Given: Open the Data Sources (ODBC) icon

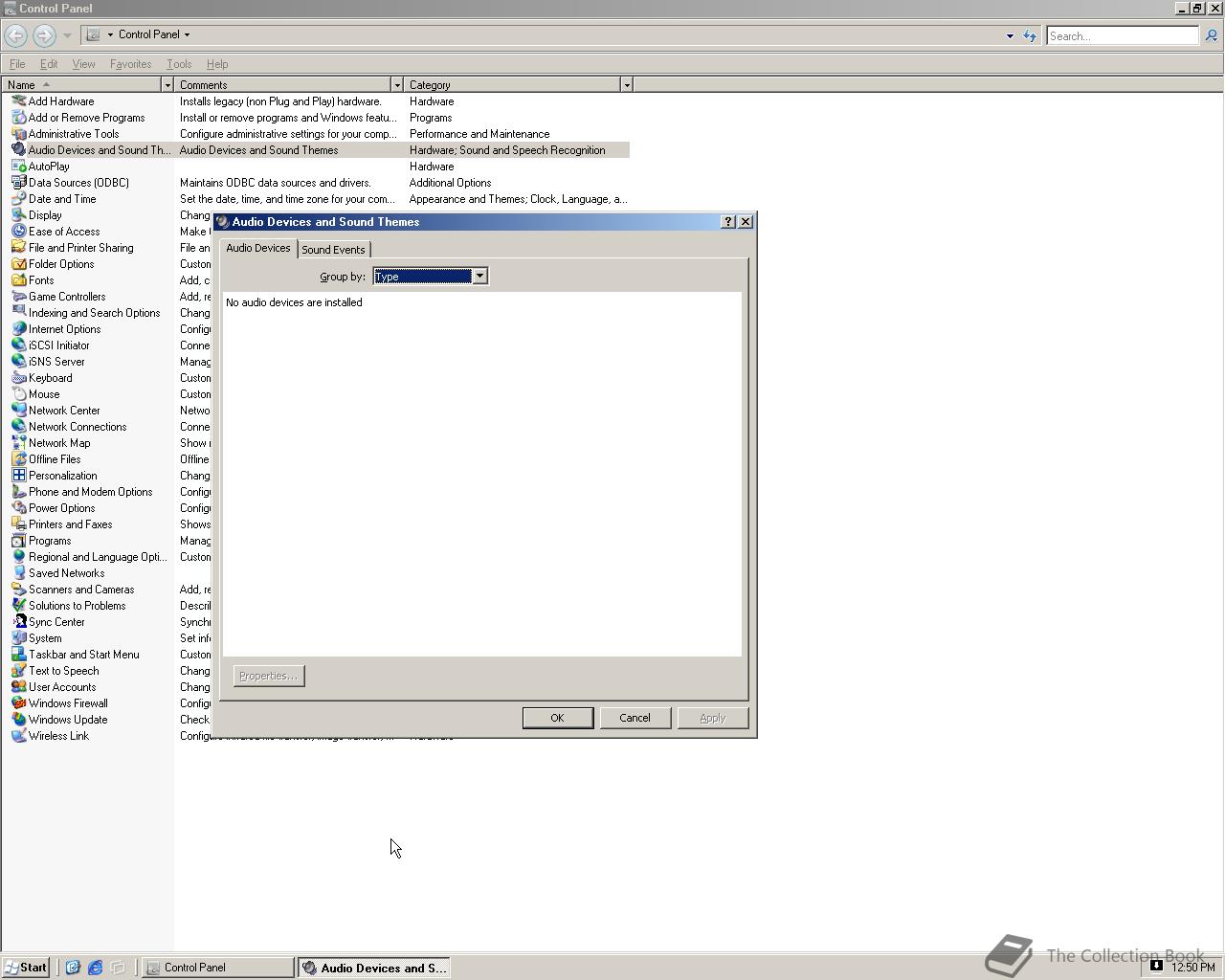Looking at the screenshot, I should 18,183.
